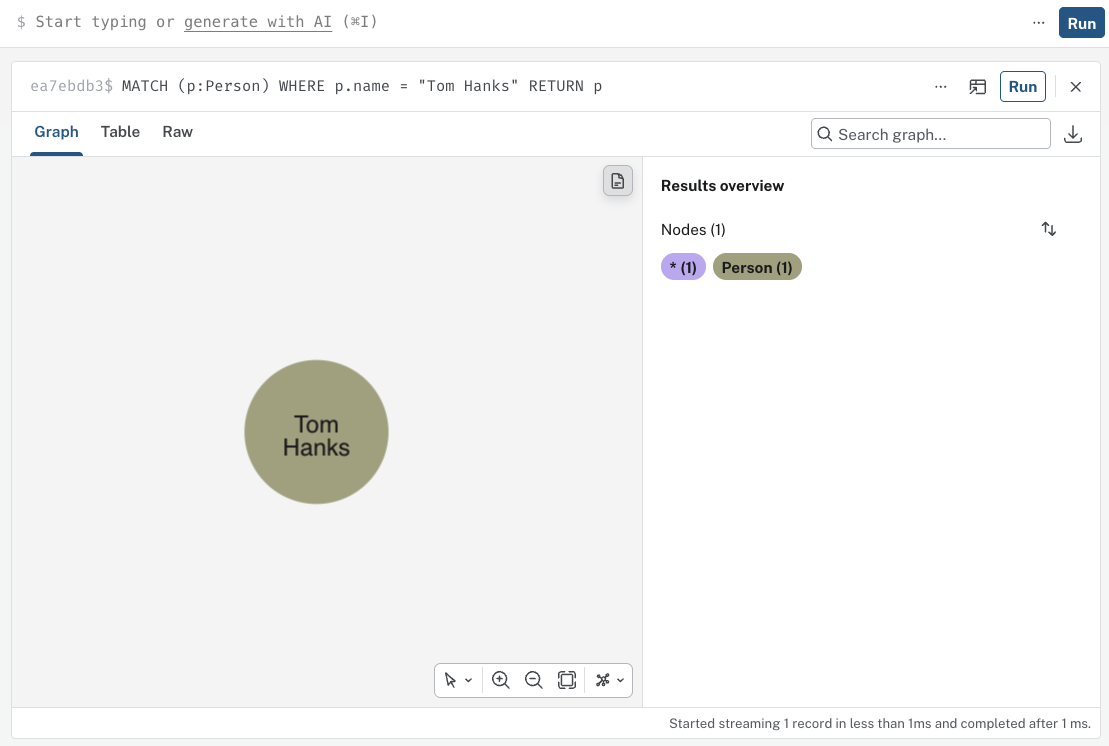The image size is (1109, 746).
Task: Switch to the Graph tab
Action: pyautogui.click(x=57, y=132)
